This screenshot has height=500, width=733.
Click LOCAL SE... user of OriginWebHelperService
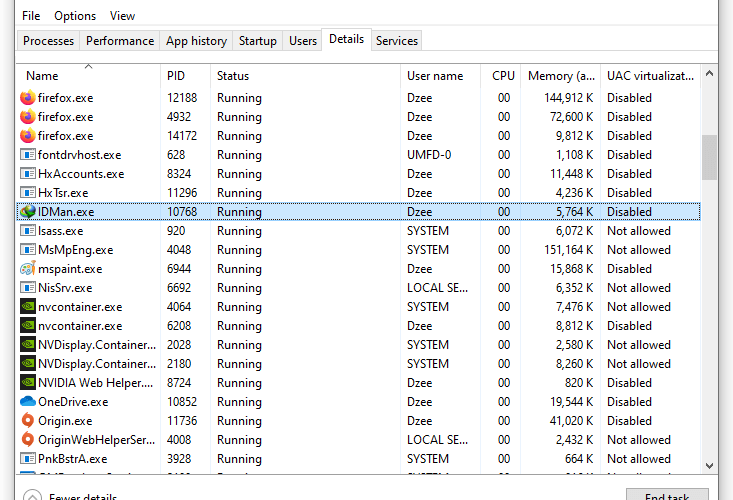point(437,440)
